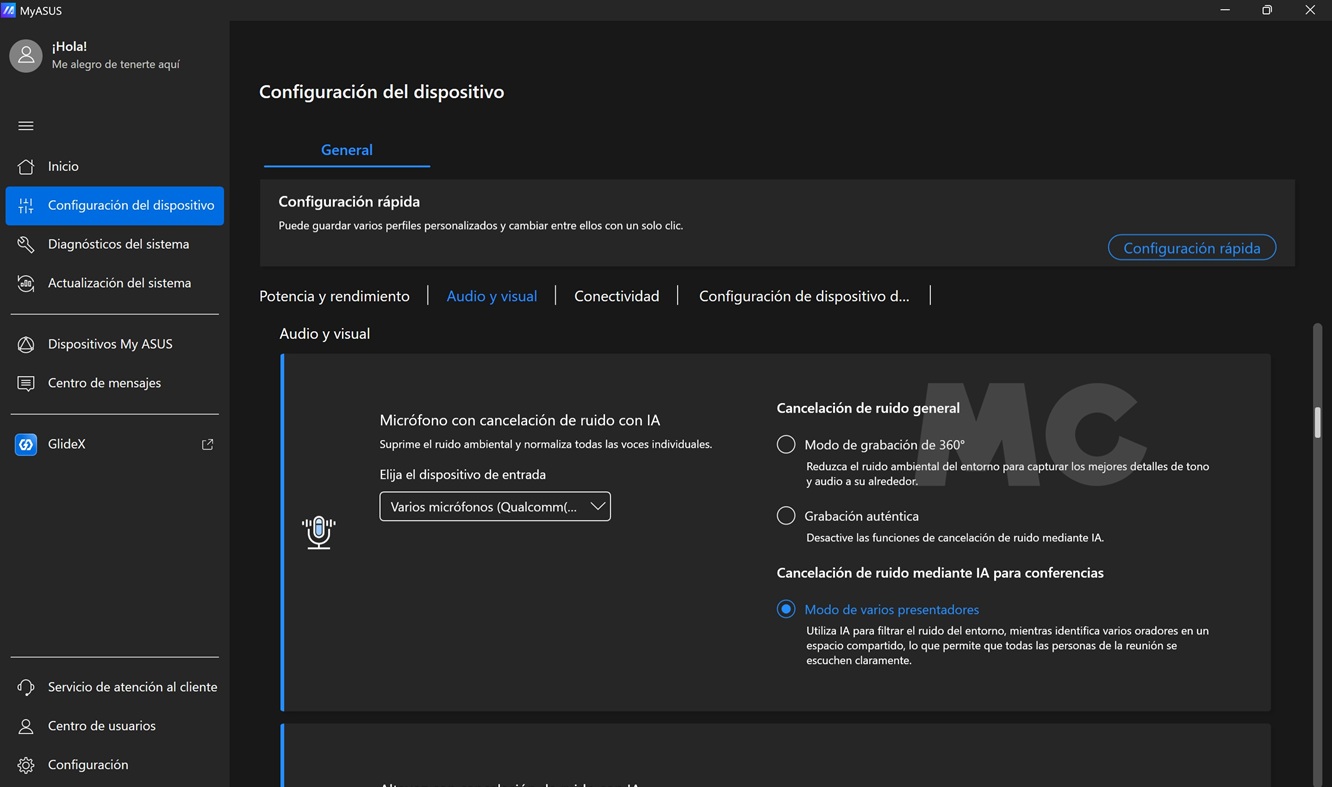Viewport: 1332px width, 787px height.
Task: Open Dispositivos My ASUS icon
Action: point(26,345)
